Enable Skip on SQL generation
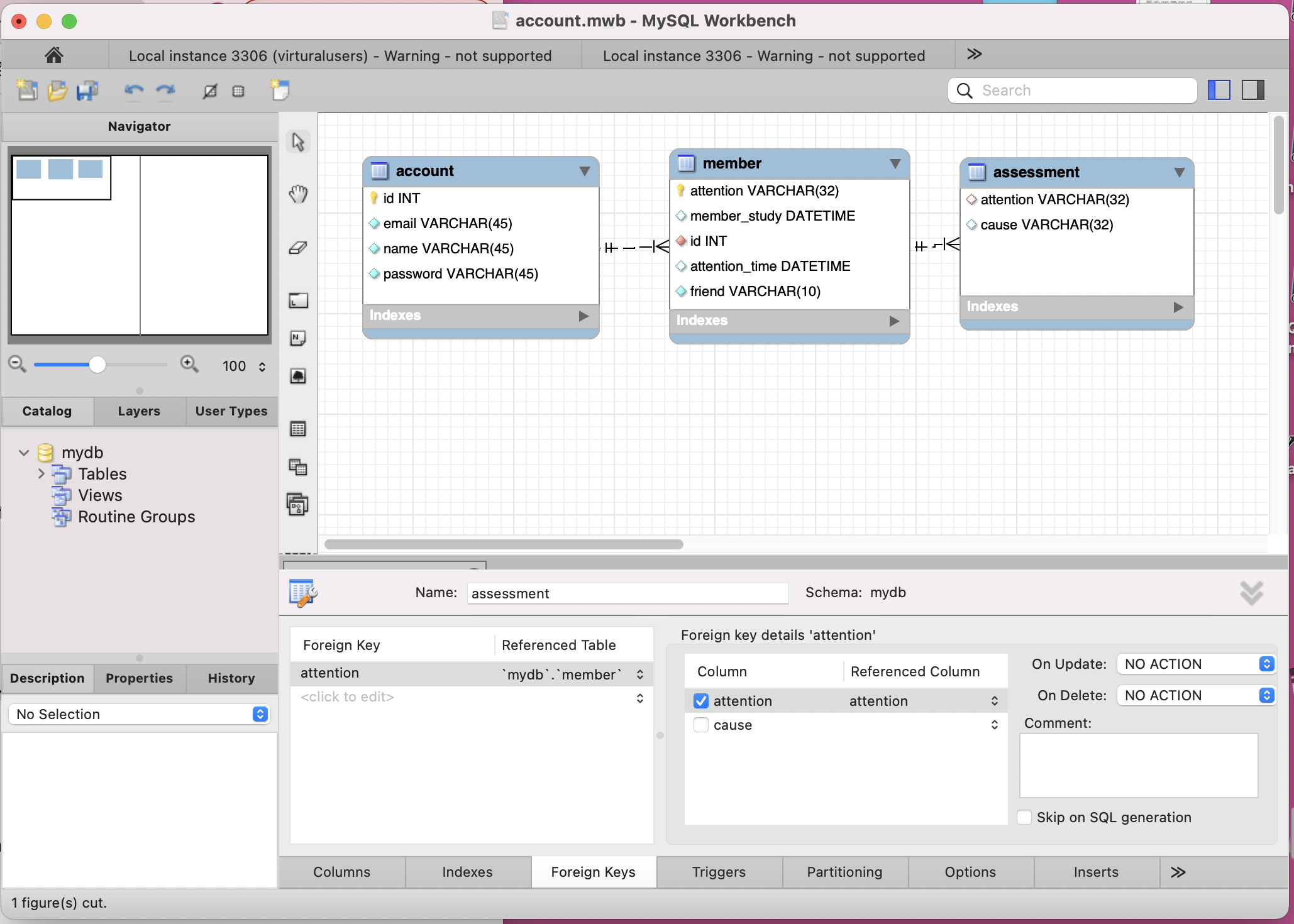1294x924 pixels. [1025, 817]
